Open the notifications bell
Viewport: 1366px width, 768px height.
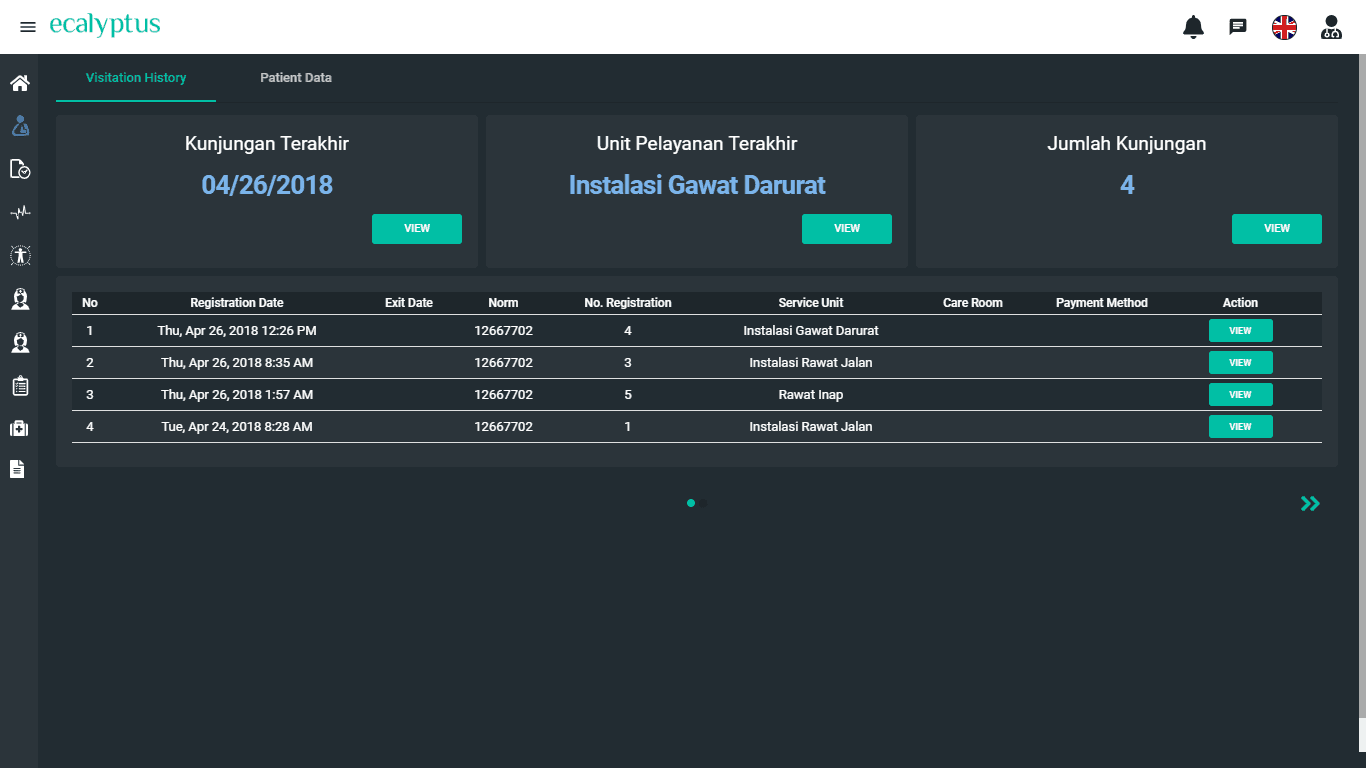click(1193, 27)
